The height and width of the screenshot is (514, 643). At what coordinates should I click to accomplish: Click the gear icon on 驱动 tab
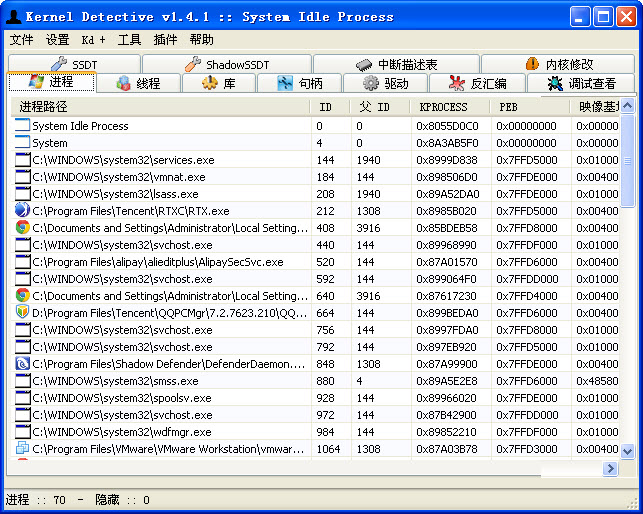[x=371, y=83]
